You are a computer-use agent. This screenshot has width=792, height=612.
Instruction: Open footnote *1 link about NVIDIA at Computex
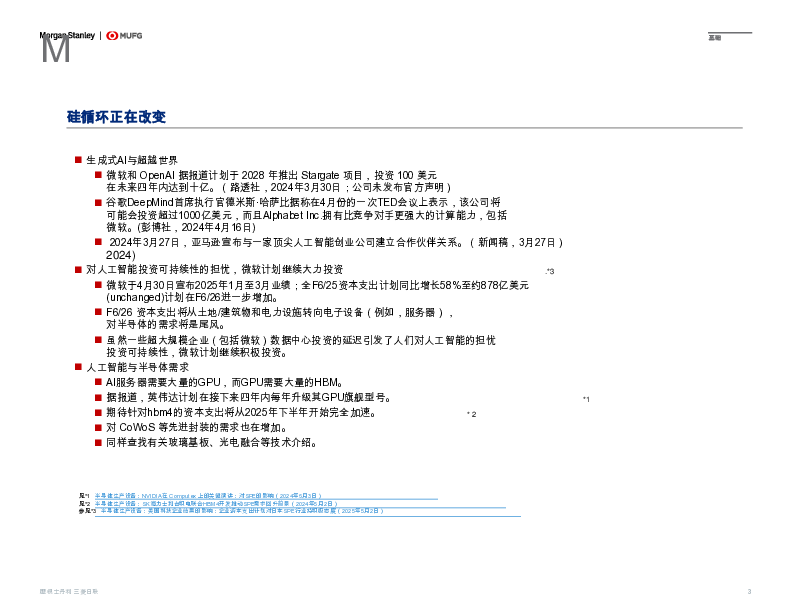pos(208,496)
